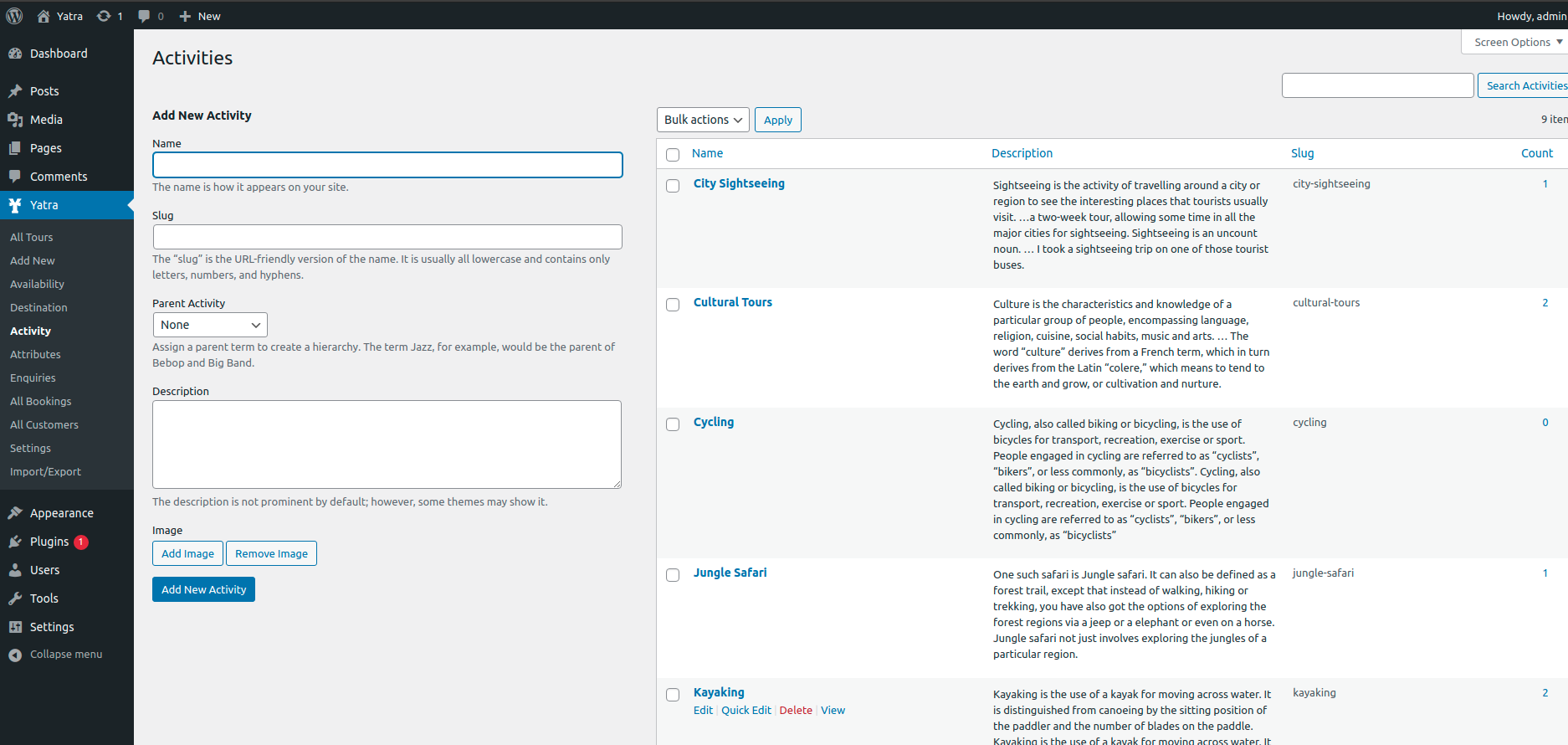This screenshot has height=745, width=1568.
Task: Open the Bulk actions dropdown
Action: pyautogui.click(x=703, y=120)
